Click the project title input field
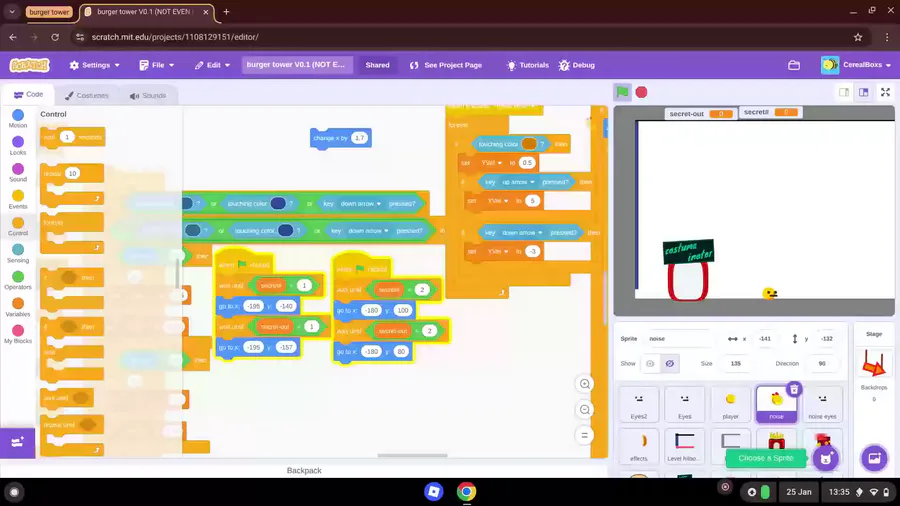The width and height of the screenshot is (900, 506). pos(297,65)
